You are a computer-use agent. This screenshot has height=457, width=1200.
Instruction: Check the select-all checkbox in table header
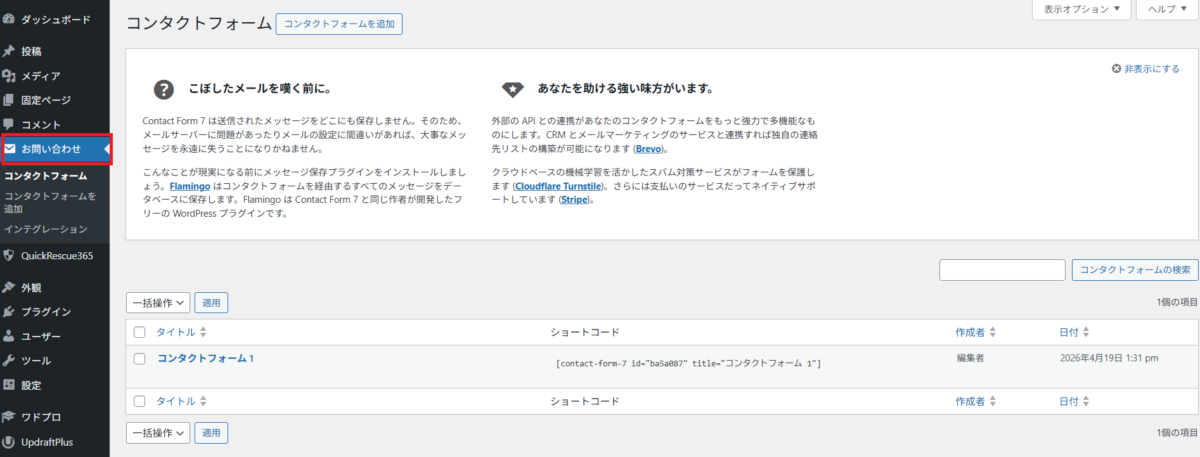[x=140, y=332]
